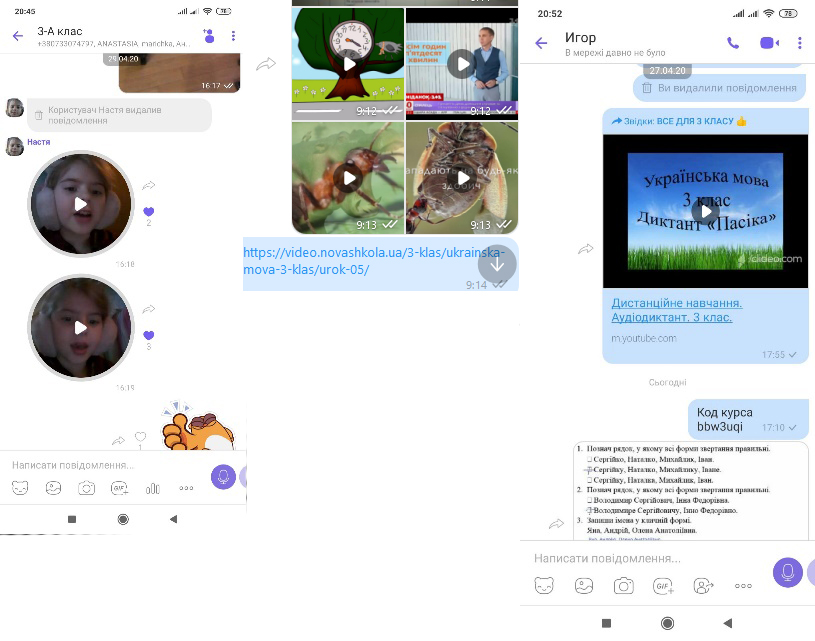The width and height of the screenshot is (815, 641).
Task: Tap Android back button in left phone
Action: tap(174, 519)
